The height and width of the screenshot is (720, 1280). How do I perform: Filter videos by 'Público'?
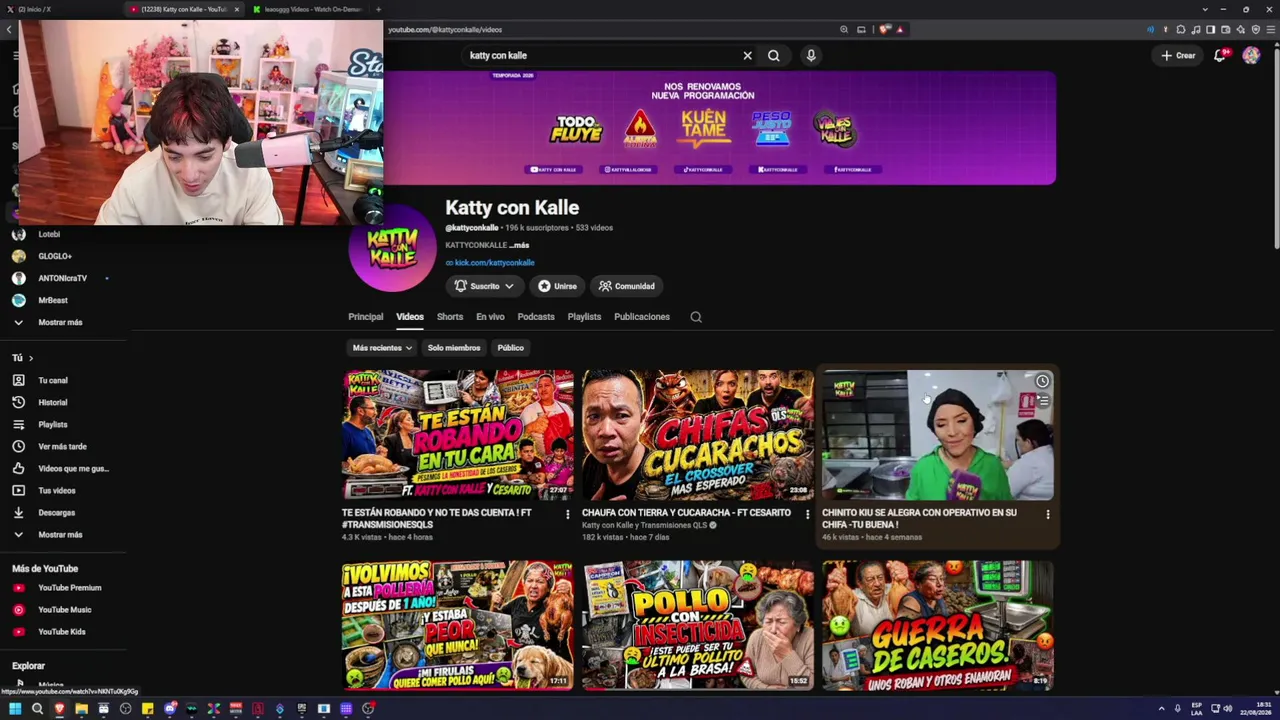coord(511,348)
